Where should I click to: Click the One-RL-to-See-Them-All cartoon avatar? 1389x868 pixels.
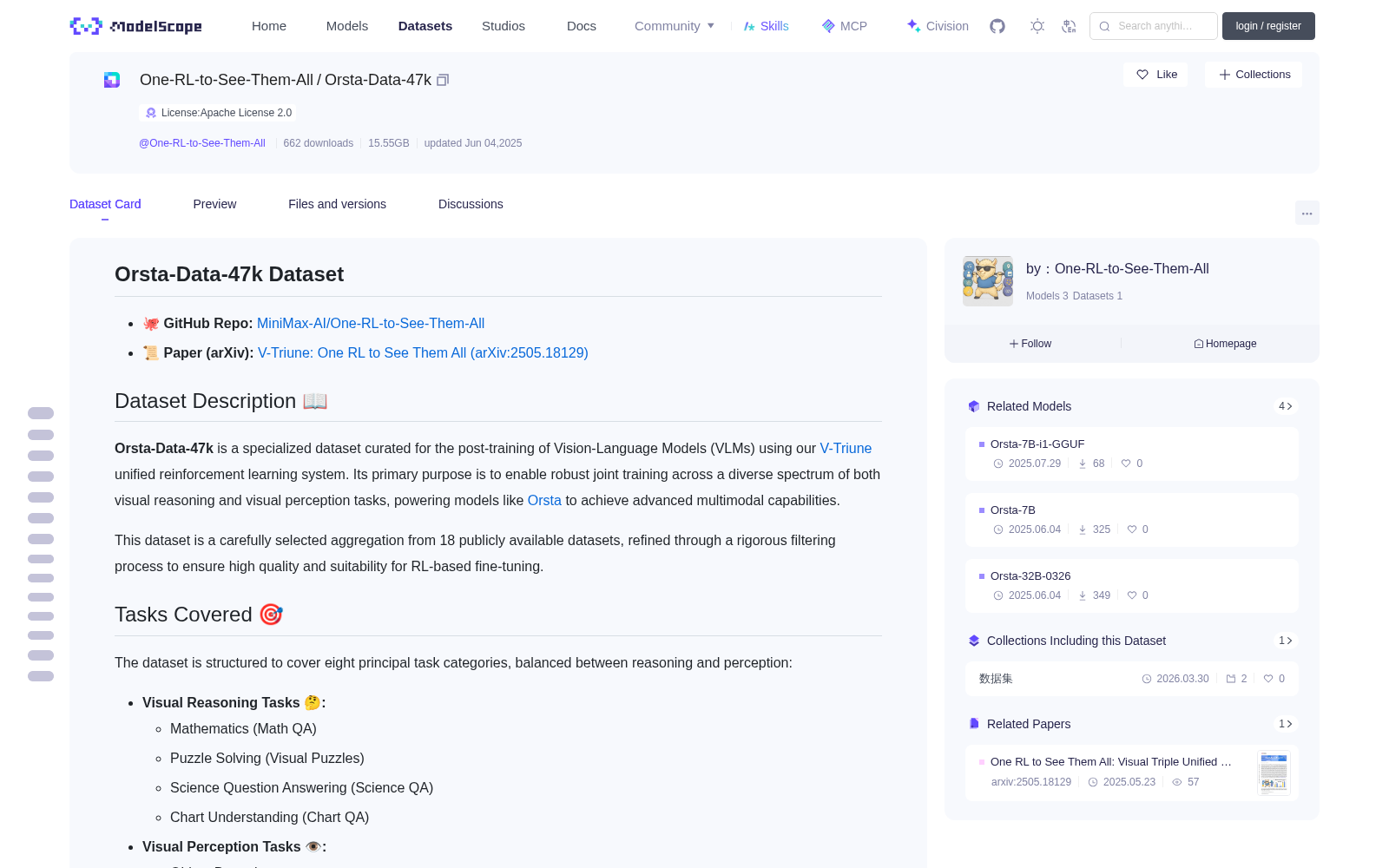pyautogui.click(x=988, y=281)
